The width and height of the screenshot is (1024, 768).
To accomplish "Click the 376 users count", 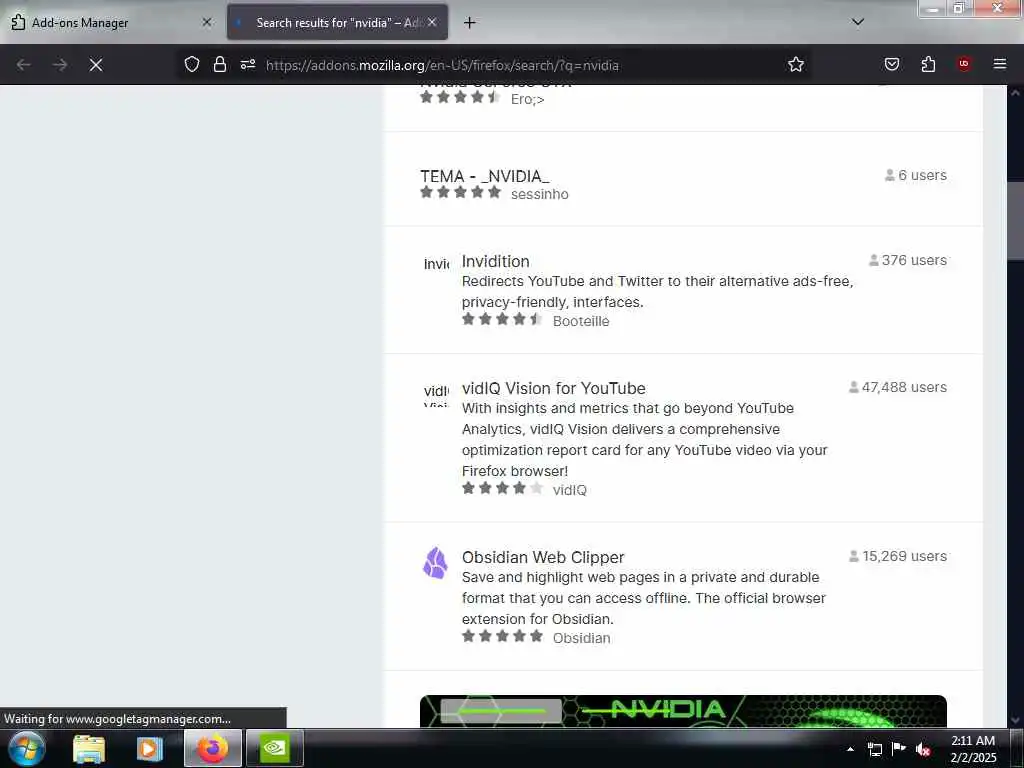I will 907,260.
